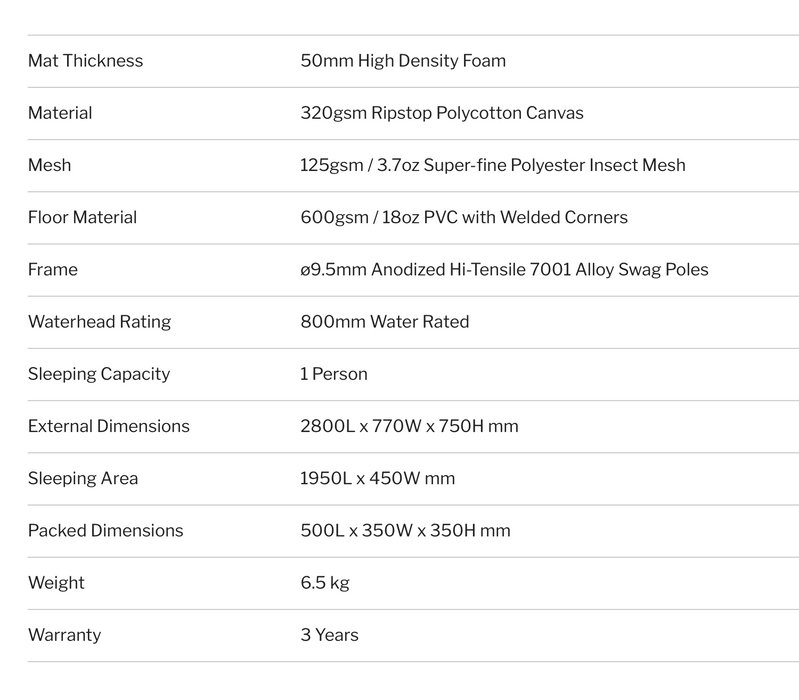Select the Packed Dimensions value 500L x 350W

tap(405, 531)
